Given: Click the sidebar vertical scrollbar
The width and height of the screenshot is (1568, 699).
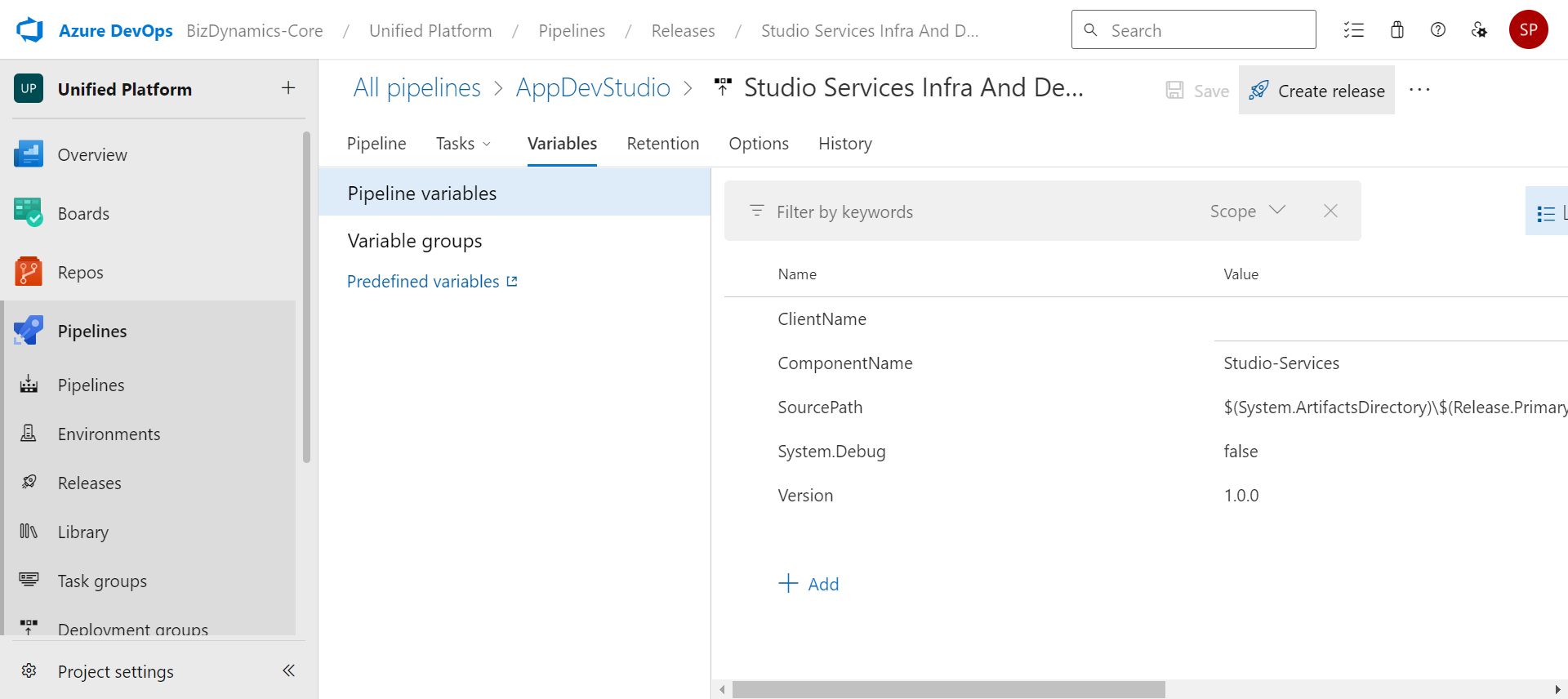Looking at the screenshot, I should click(x=306, y=297).
